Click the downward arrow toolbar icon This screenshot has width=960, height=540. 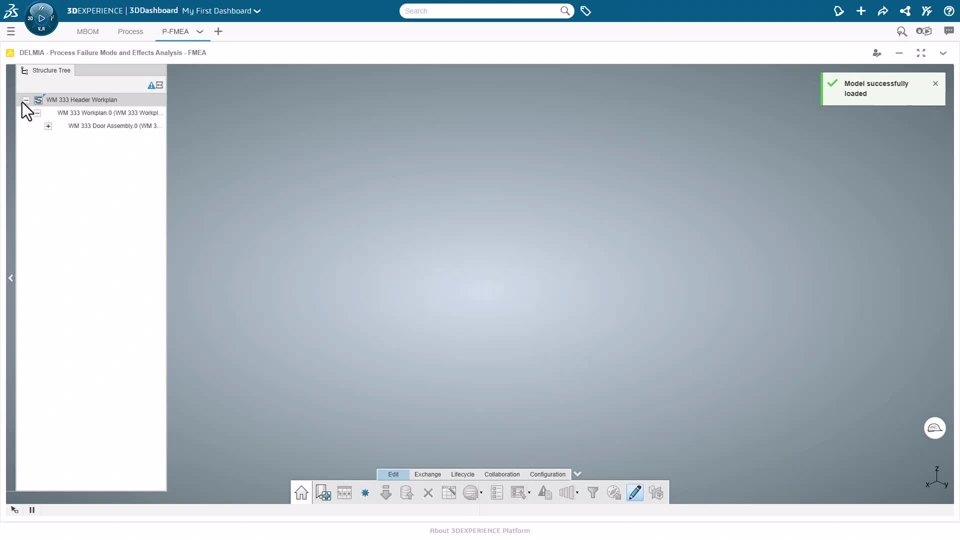click(x=386, y=493)
